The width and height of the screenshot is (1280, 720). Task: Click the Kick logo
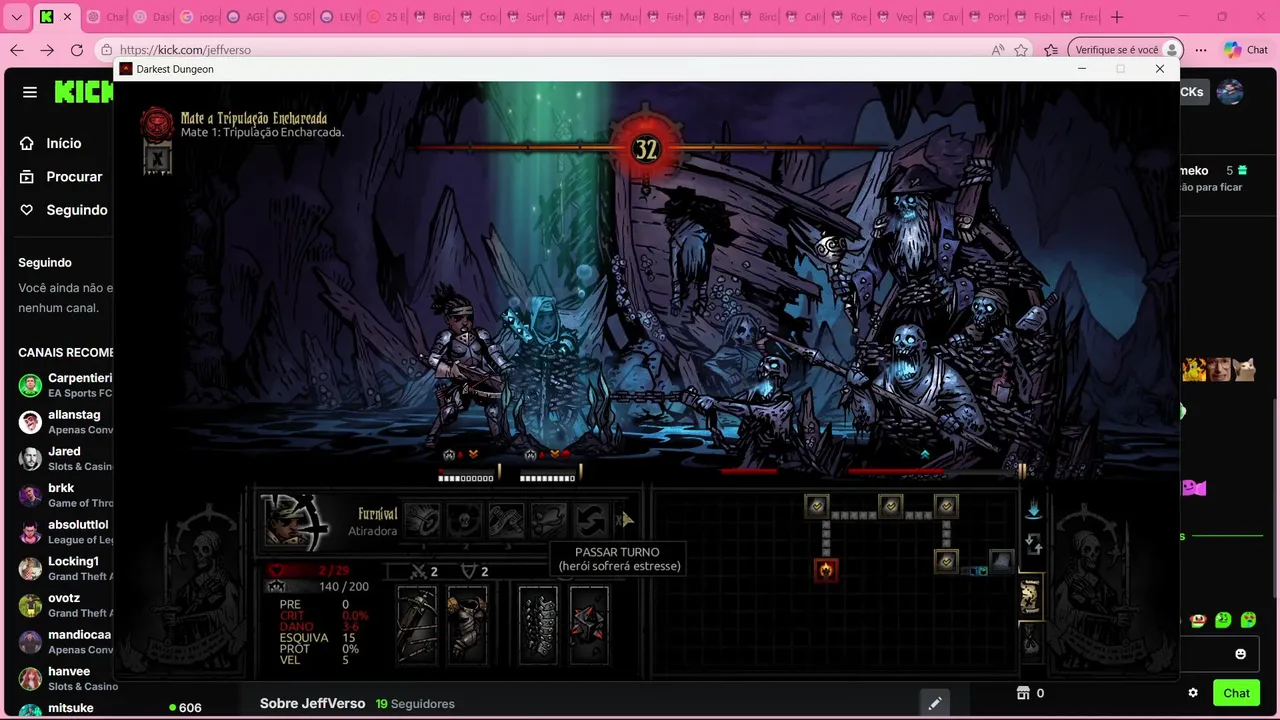pyautogui.click(x=84, y=92)
